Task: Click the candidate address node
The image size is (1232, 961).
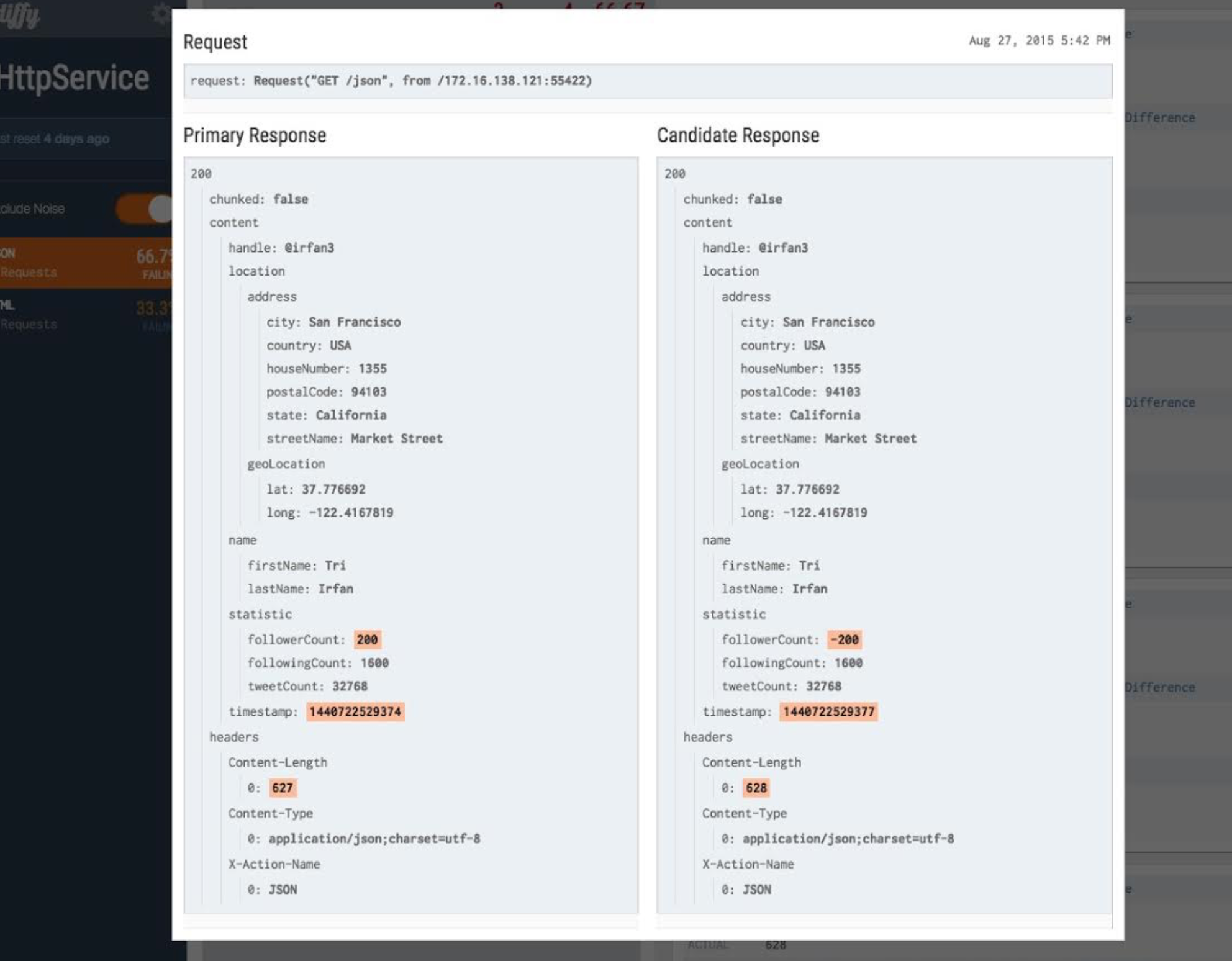Action: (746, 297)
